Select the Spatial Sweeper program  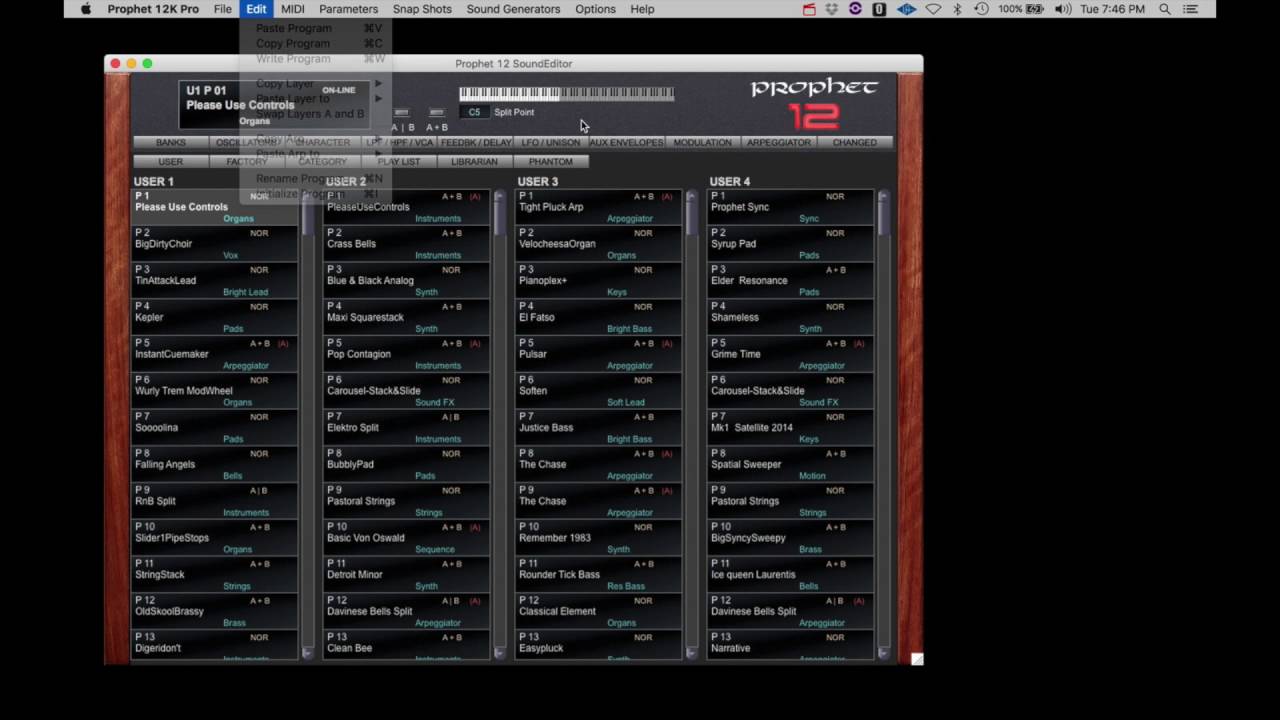[x=791, y=465]
